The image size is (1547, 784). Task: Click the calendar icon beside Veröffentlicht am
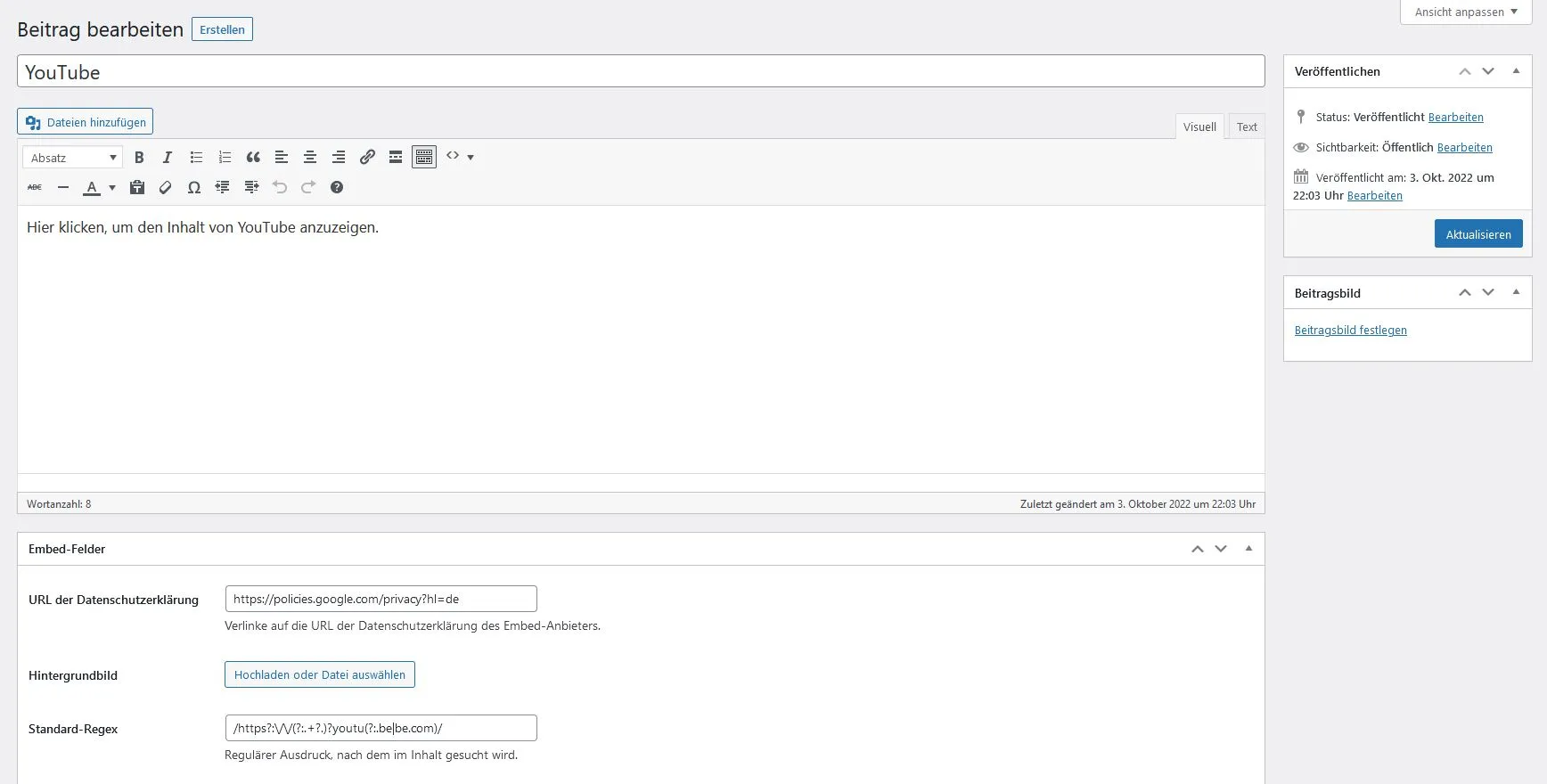point(1301,176)
